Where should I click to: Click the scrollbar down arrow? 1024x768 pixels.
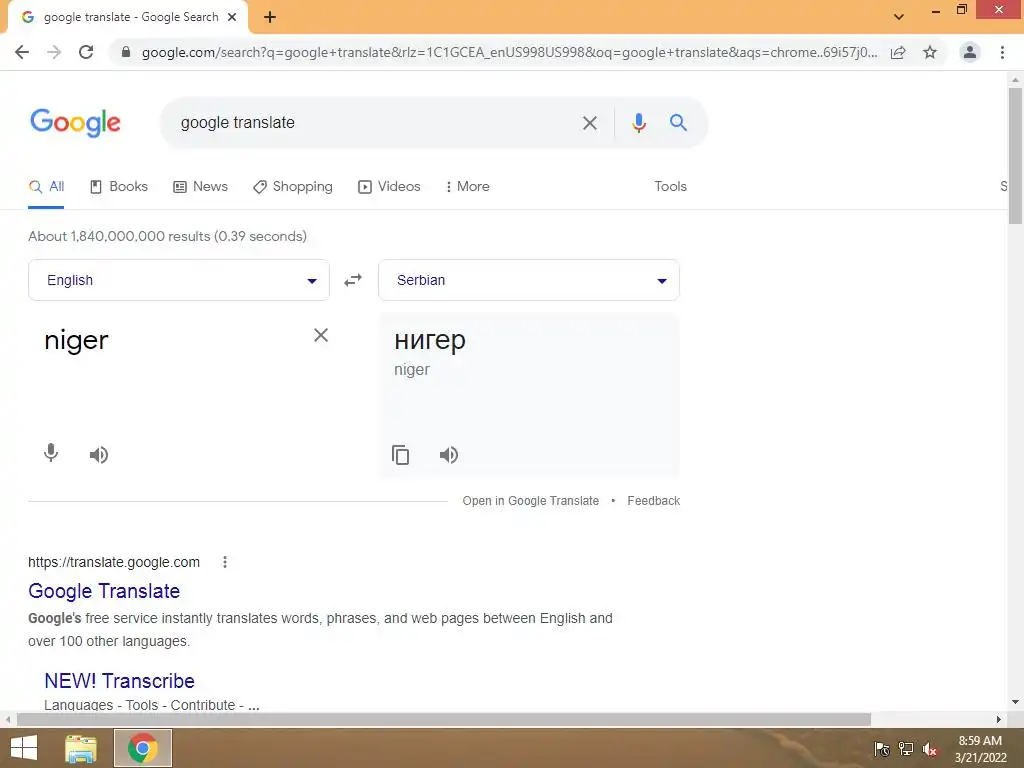tap(1015, 702)
